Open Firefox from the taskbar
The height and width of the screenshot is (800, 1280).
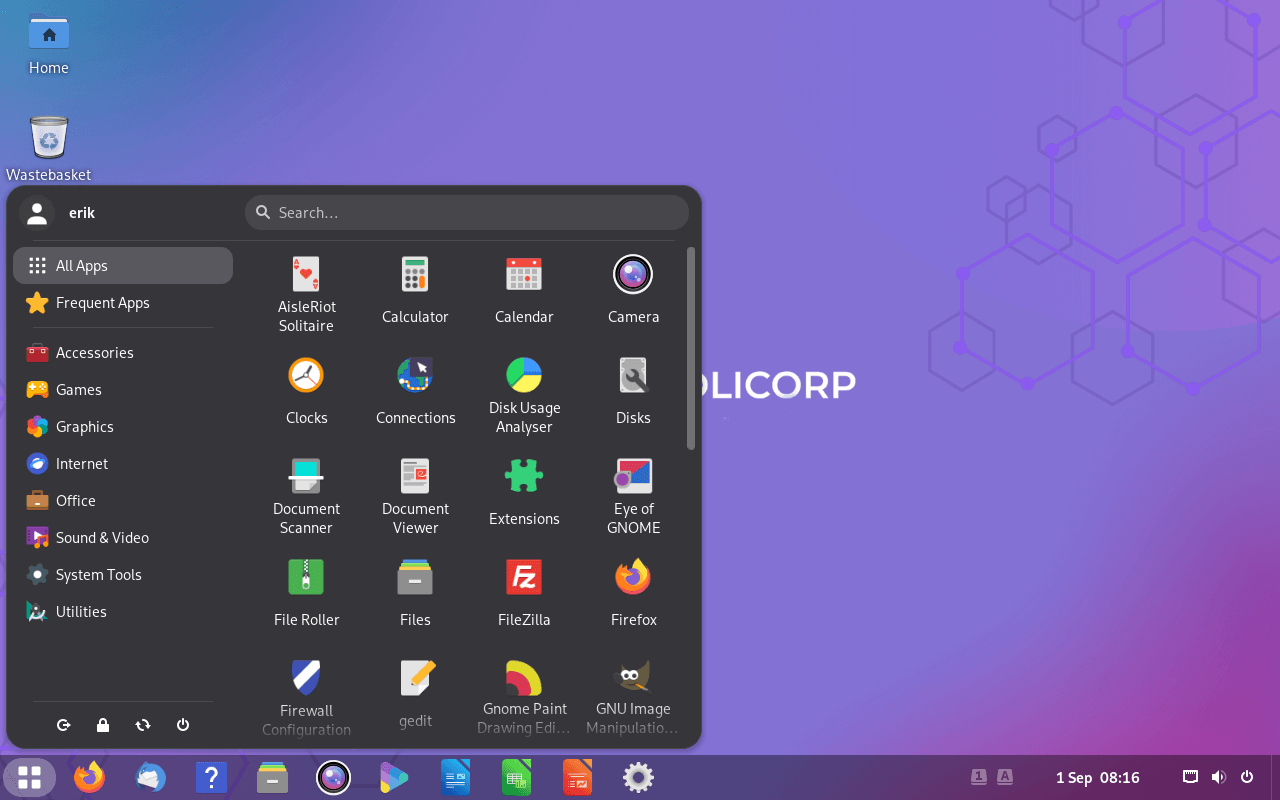[89, 777]
